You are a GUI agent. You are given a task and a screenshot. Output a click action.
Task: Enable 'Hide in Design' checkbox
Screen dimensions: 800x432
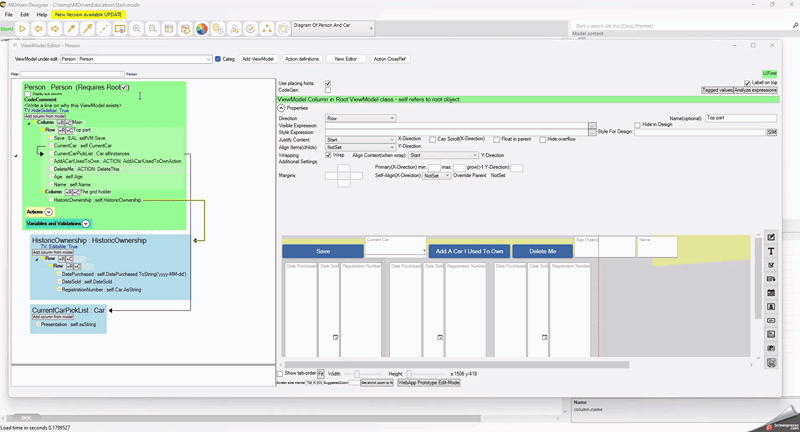[x=637, y=125]
